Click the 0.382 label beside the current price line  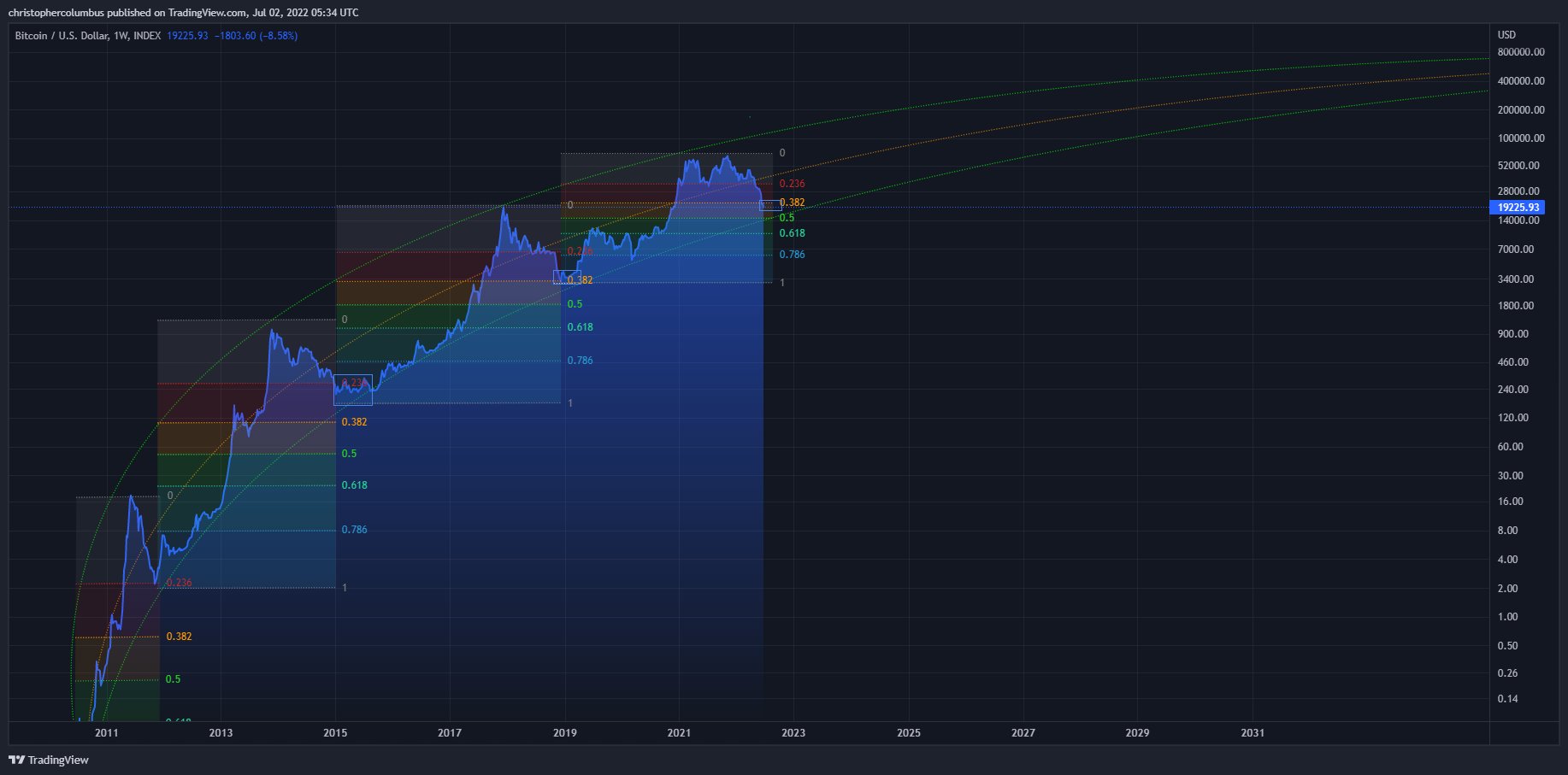792,203
